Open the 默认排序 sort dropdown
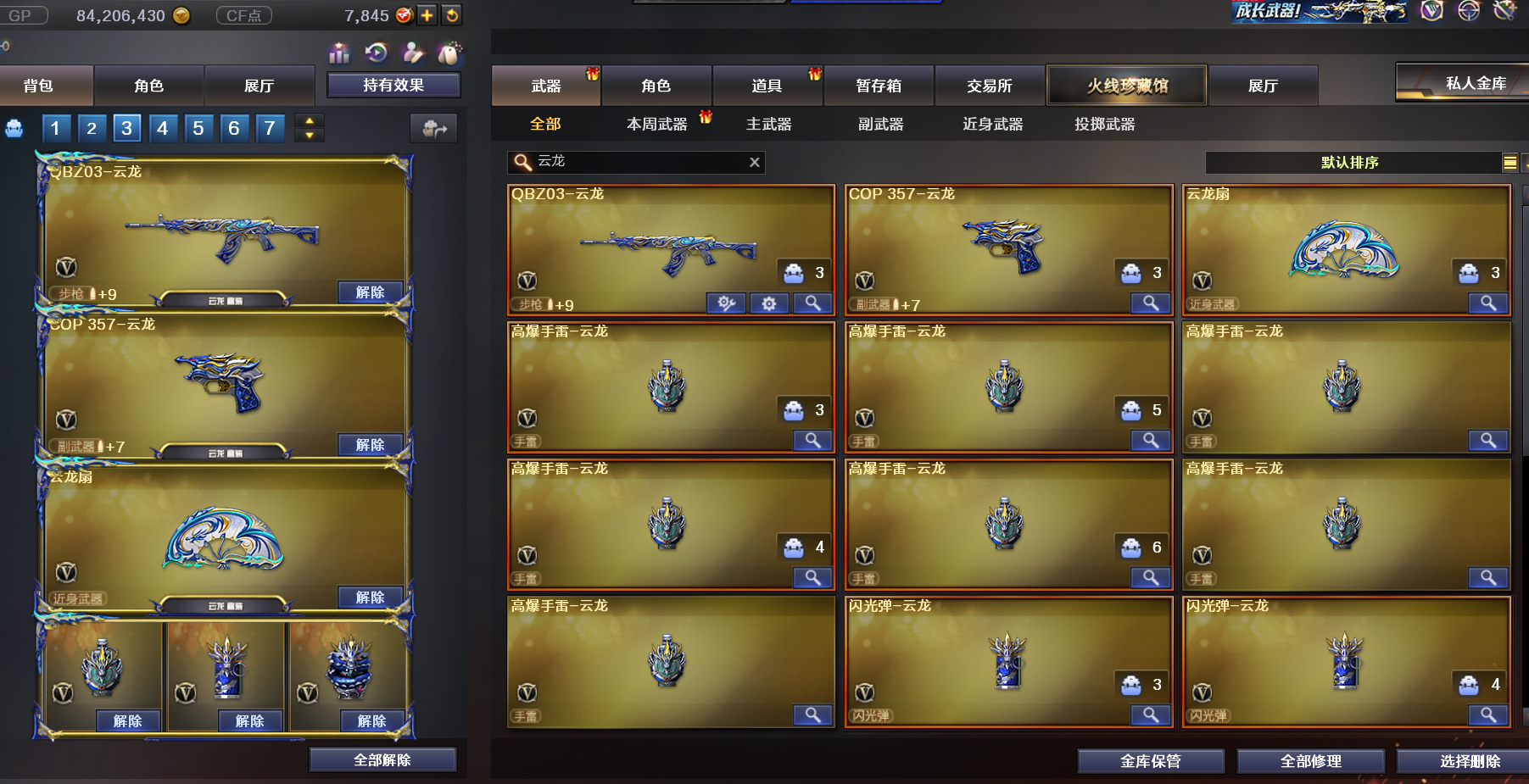 point(1350,163)
